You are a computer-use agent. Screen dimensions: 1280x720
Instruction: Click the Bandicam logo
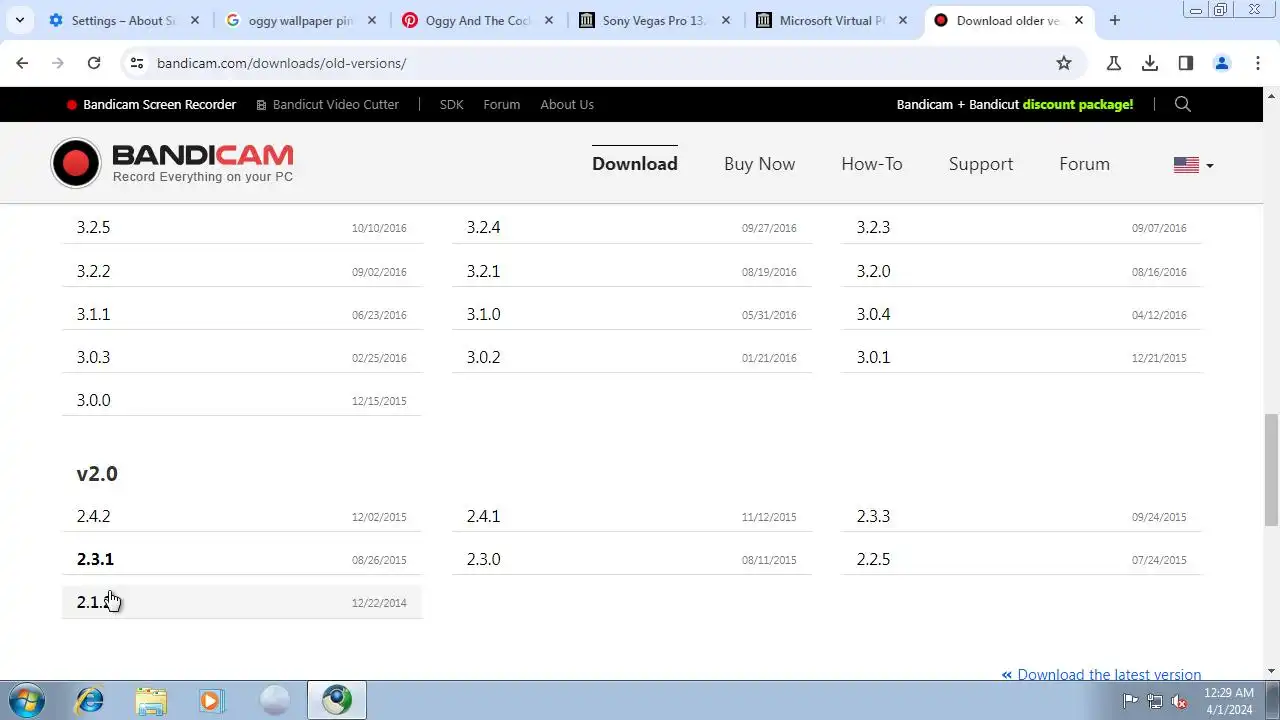tap(172, 163)
